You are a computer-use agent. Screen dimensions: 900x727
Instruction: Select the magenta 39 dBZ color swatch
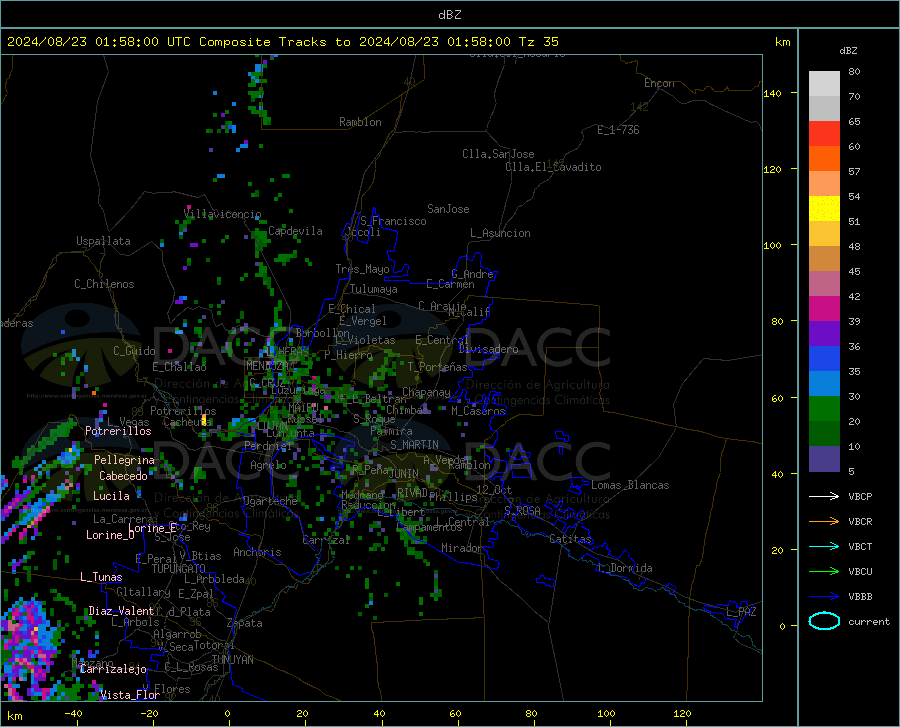(x=824, y=309)
